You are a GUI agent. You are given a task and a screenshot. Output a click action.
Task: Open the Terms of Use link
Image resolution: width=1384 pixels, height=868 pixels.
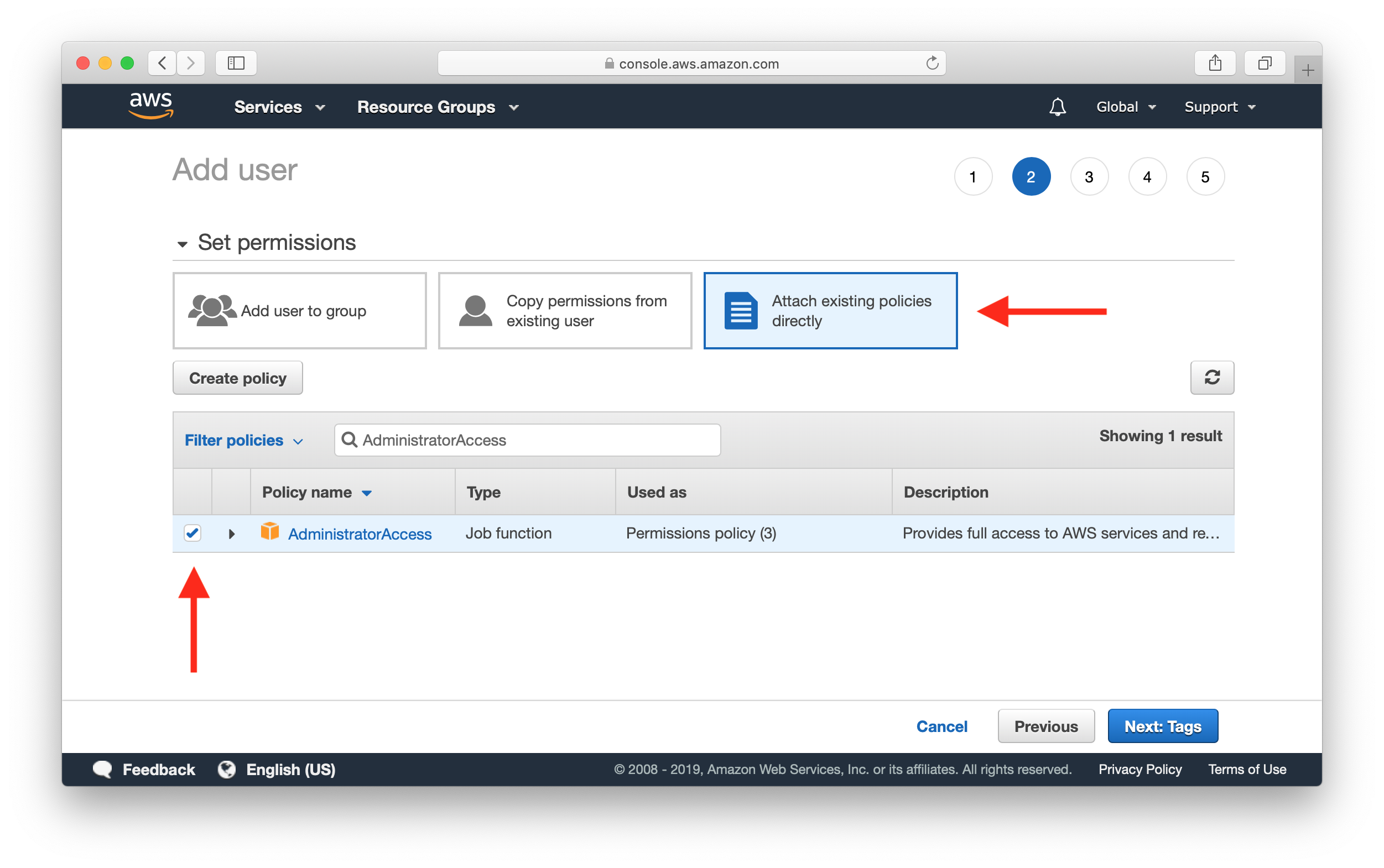(1247, 769)
